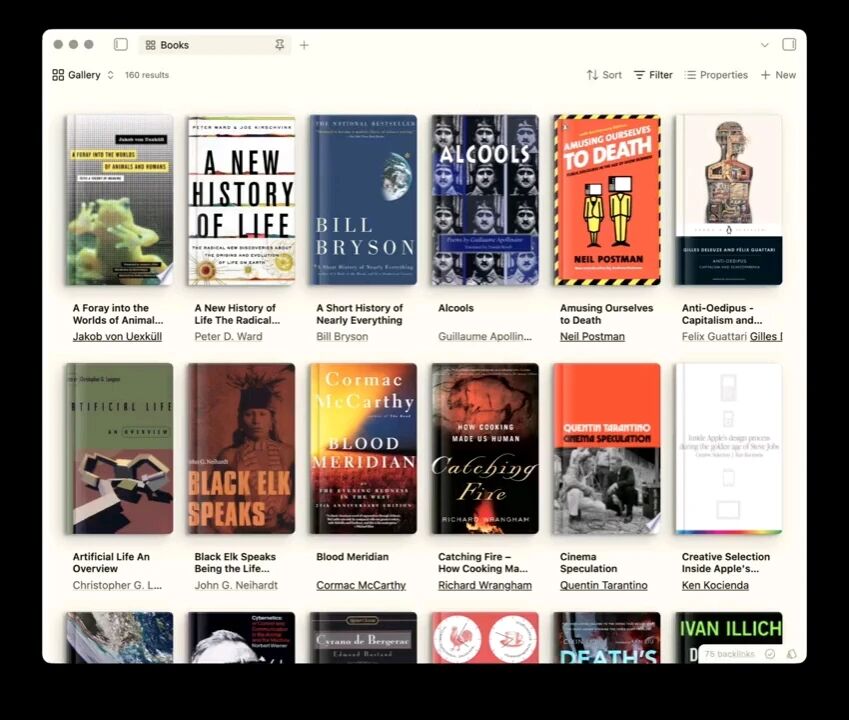The width and height of the screenshot is (849, 720).
Task: Click the 'Amusing Ourselves to Death' title
Action: click(606, 314)
